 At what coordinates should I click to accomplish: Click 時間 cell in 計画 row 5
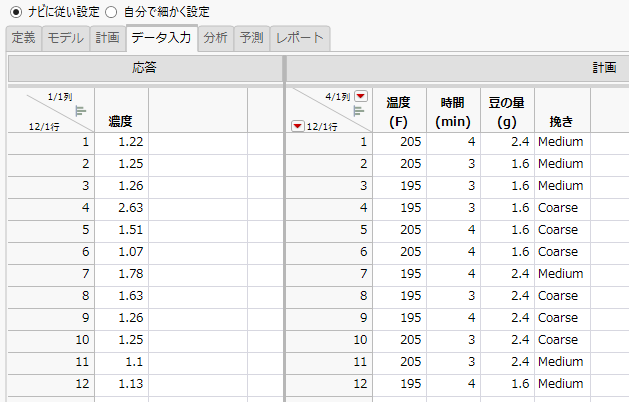click(x=453, y=230)
